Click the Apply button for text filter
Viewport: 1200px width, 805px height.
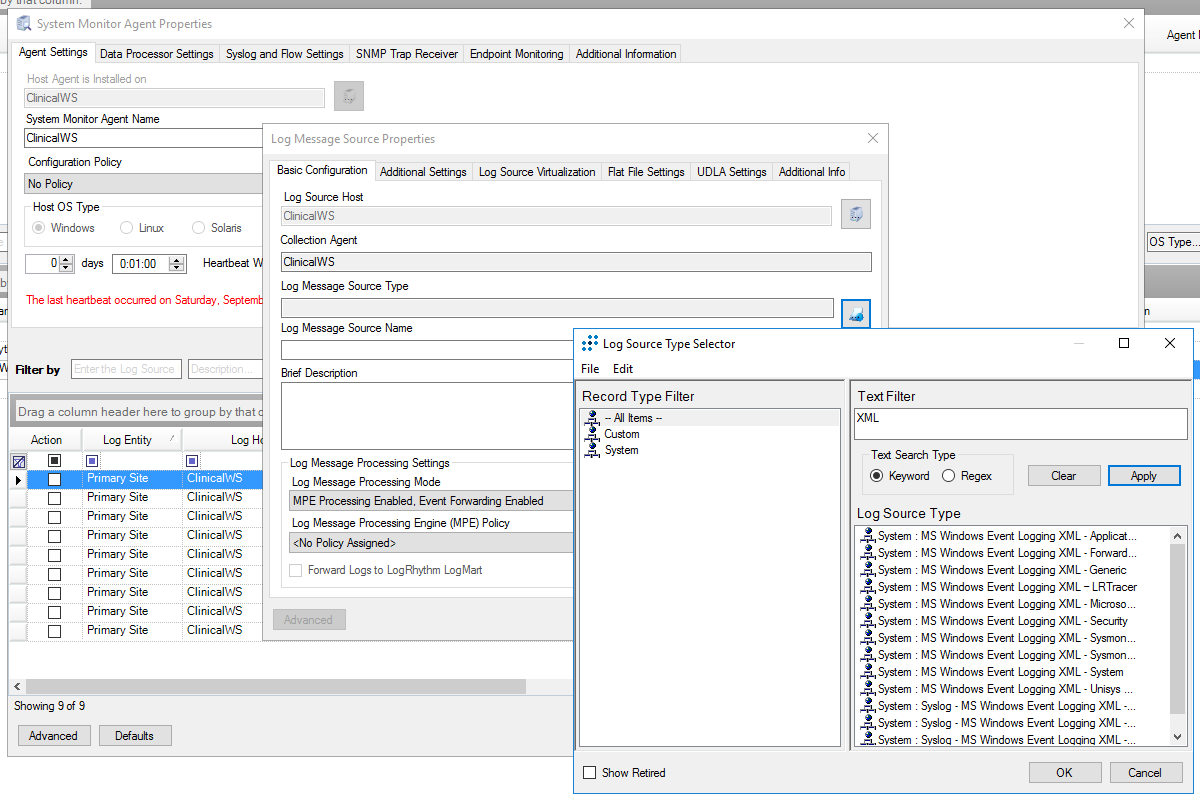pos(1143,476)
